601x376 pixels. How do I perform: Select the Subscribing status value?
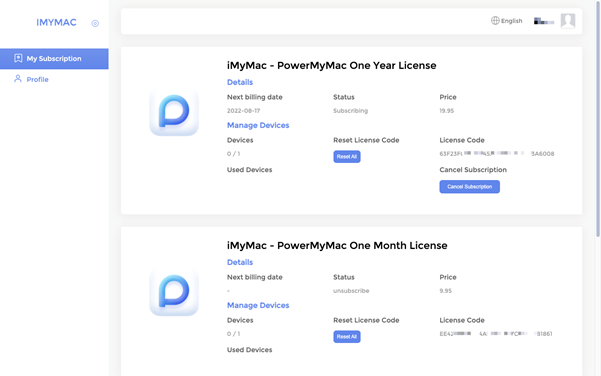point(350,111)
